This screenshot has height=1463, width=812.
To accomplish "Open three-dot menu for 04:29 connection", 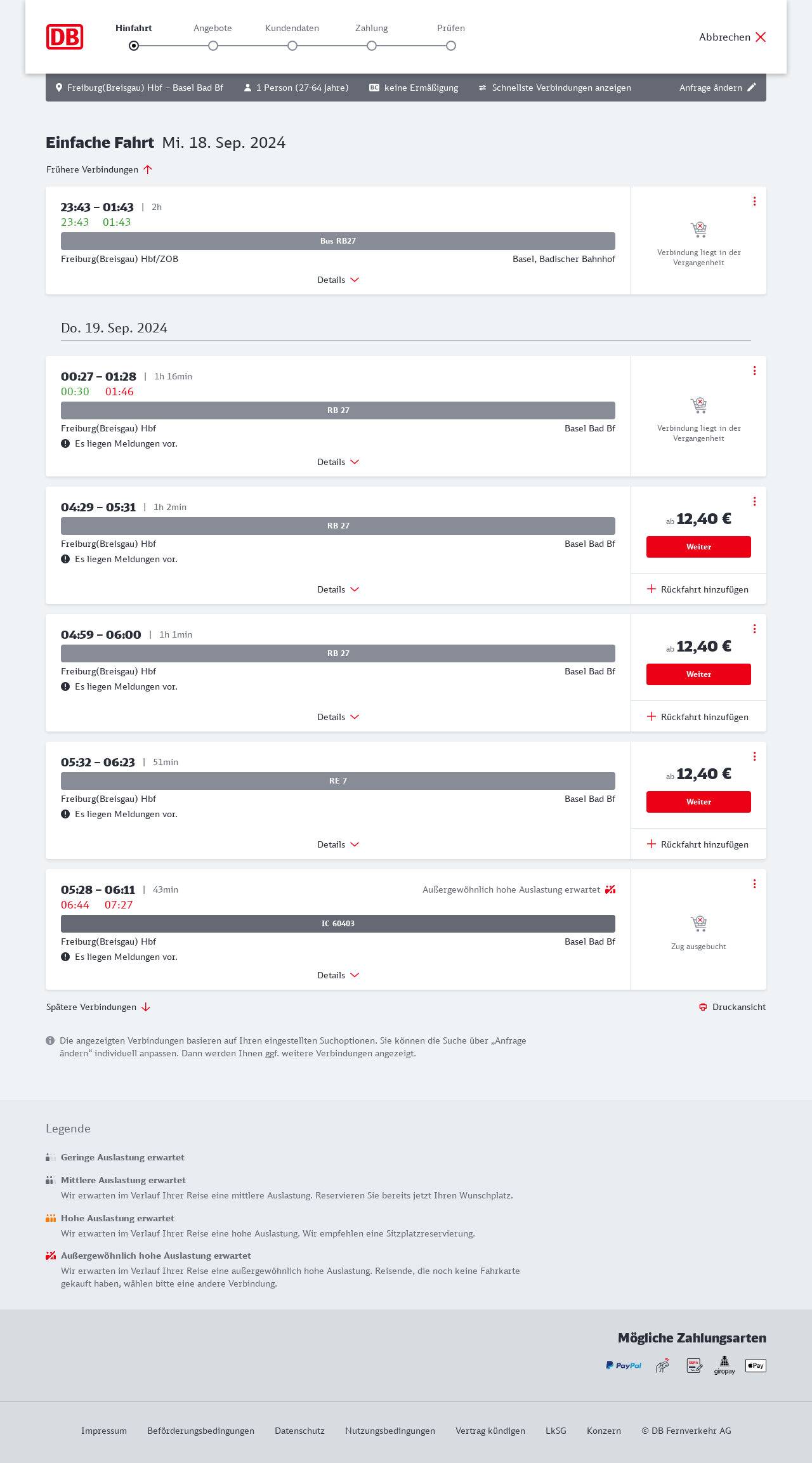I will click(754, 501).
